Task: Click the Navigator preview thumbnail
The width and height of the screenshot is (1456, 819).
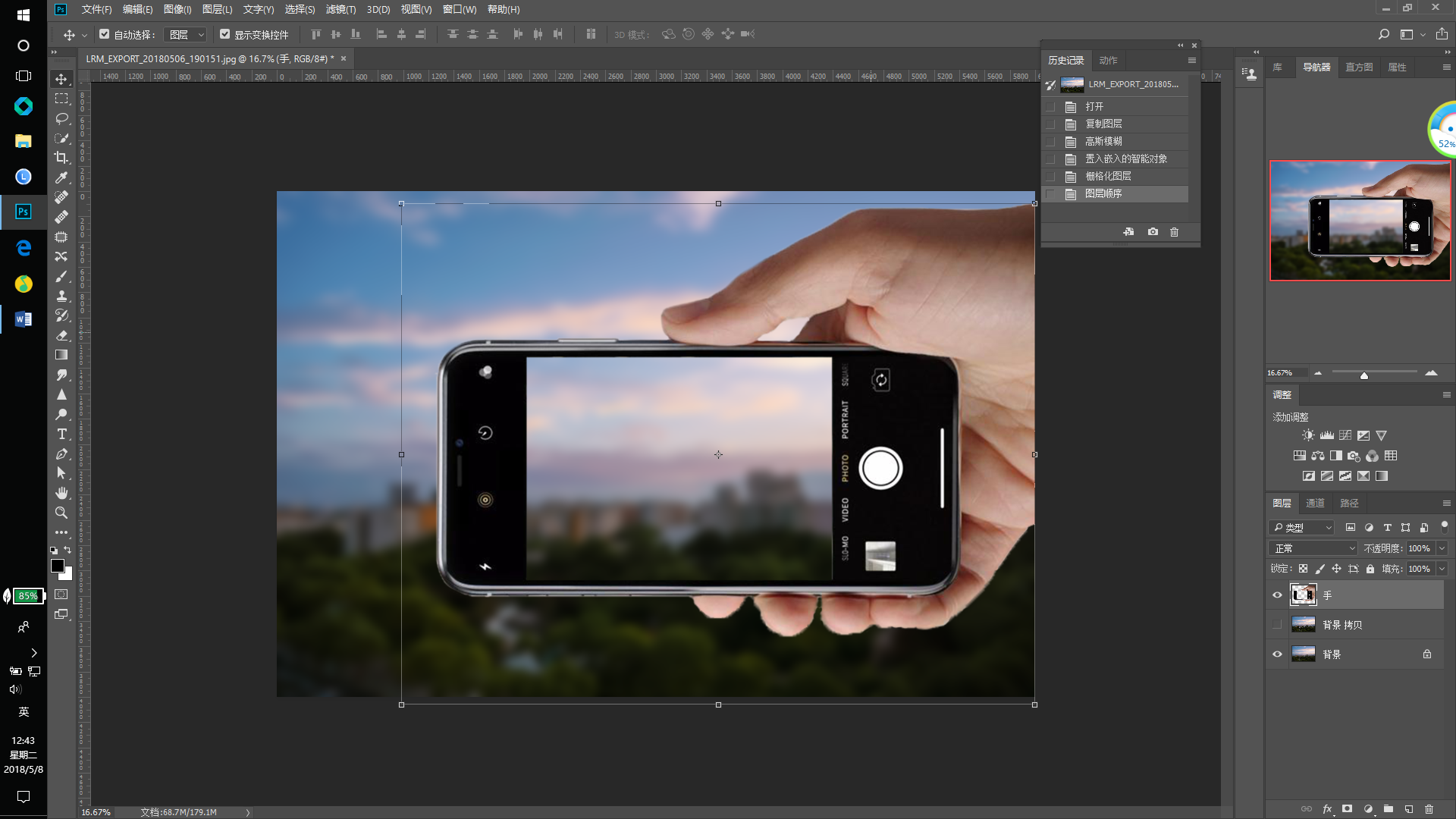Action: tap(1360, 221)
